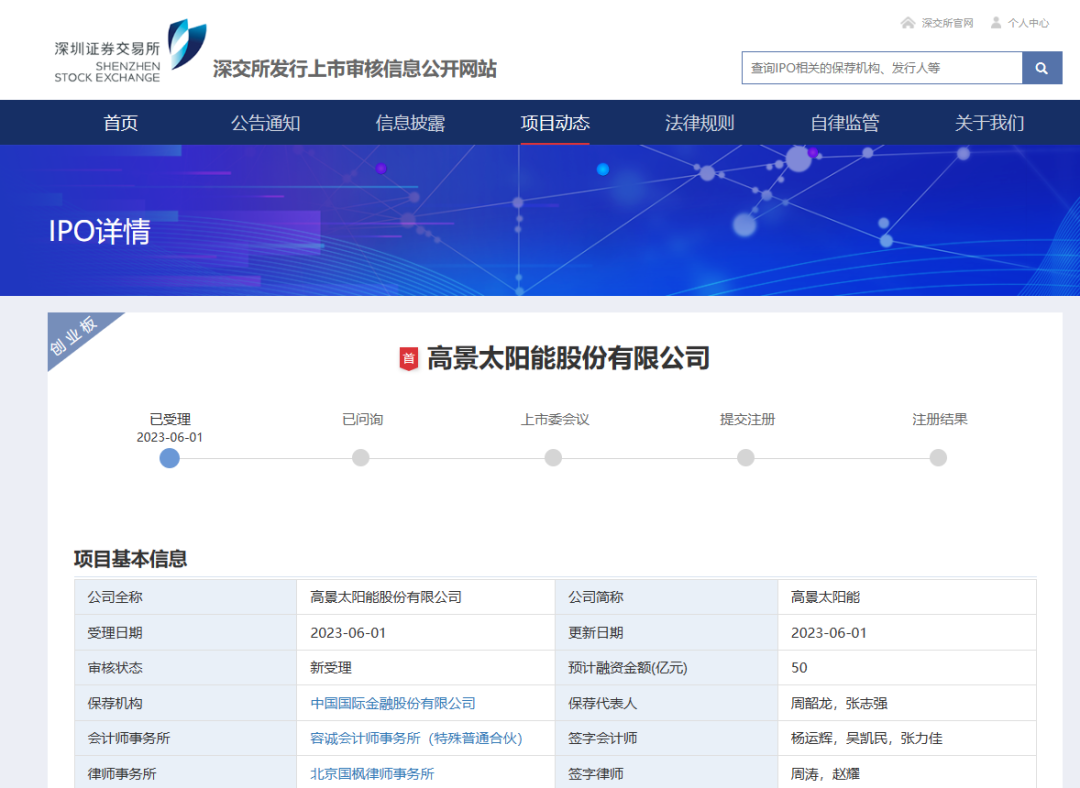This screenshot has height=788, width=1080.
Task: Open the 北京国枫律师事务所 link
Action: (x=372, y=774)
